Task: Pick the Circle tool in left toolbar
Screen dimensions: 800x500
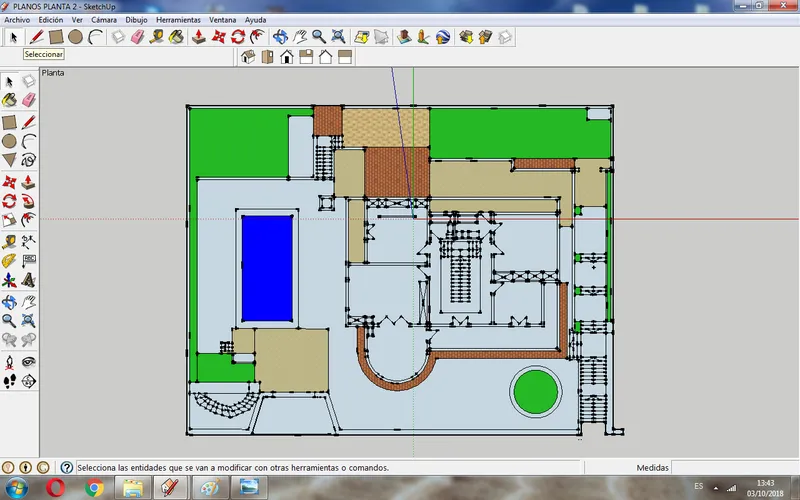Action: pos(9,141)
